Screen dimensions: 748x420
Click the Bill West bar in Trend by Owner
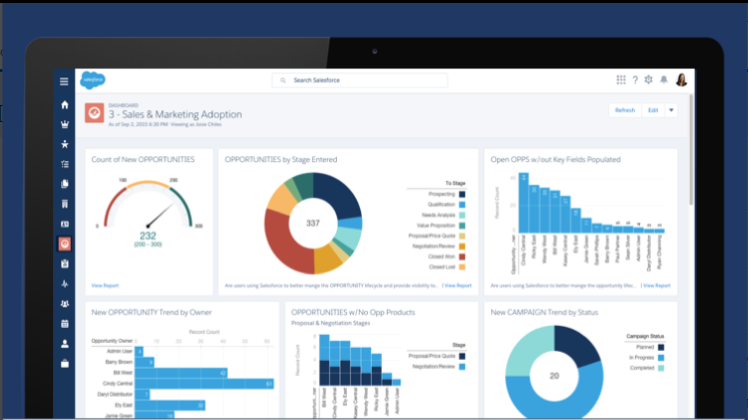pos(181,373)
